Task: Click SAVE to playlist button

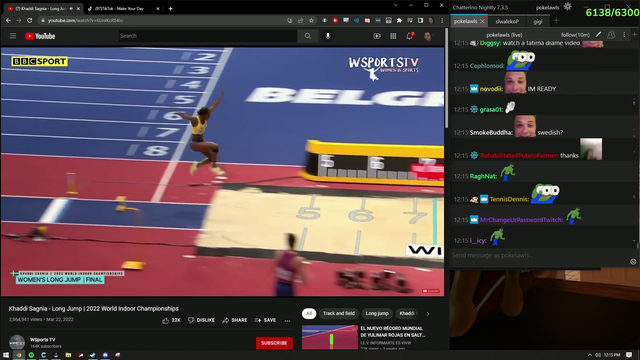Action: pos(265,320)
